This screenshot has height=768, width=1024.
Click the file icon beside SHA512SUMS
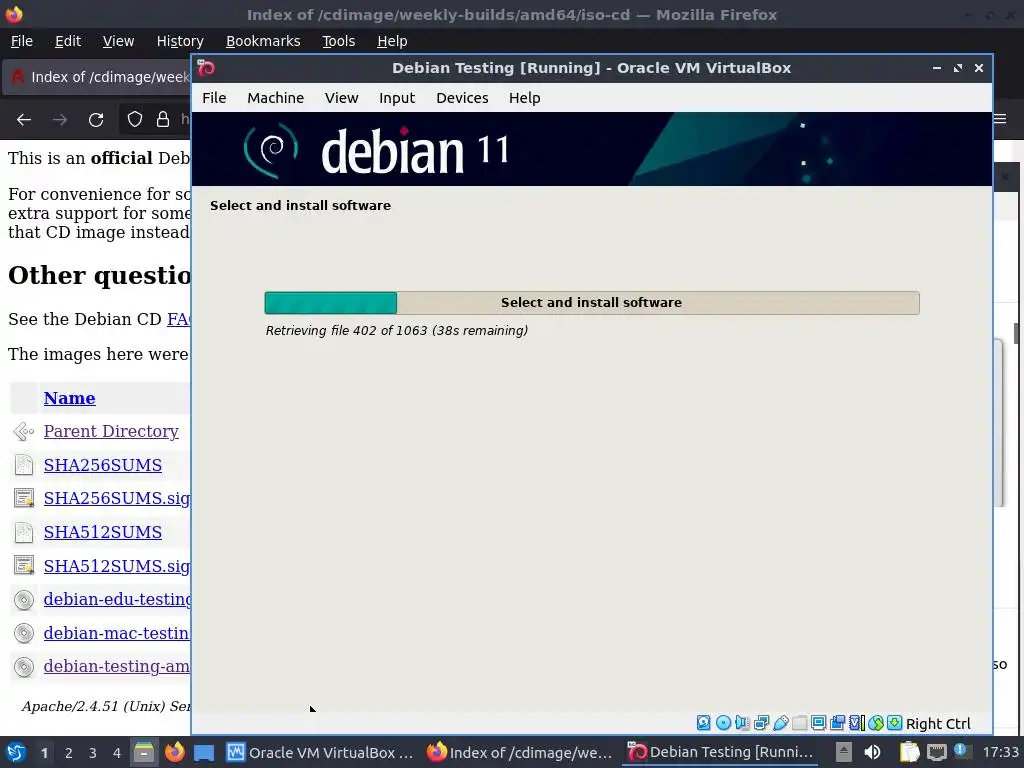[x=24, y=532]
